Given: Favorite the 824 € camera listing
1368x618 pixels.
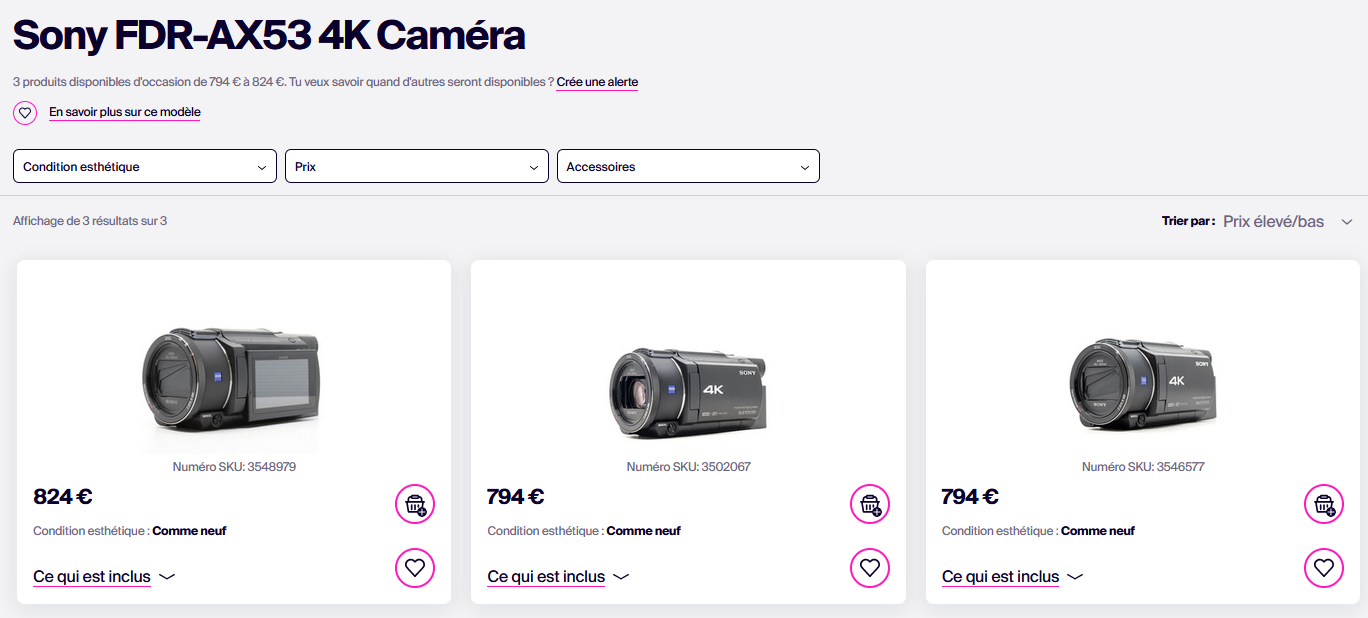Looking at the screenshot, I should (x=415, y=568).
